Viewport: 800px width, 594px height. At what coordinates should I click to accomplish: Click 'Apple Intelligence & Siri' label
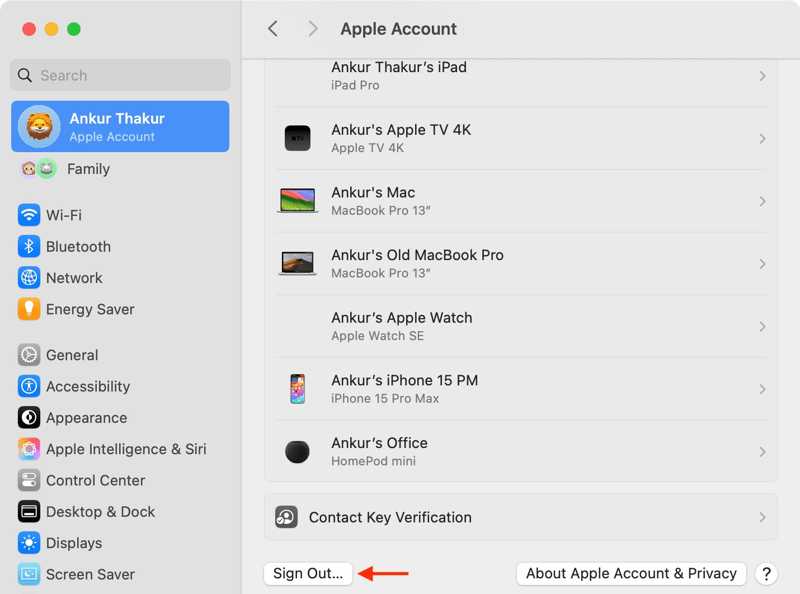pos(127,449)
